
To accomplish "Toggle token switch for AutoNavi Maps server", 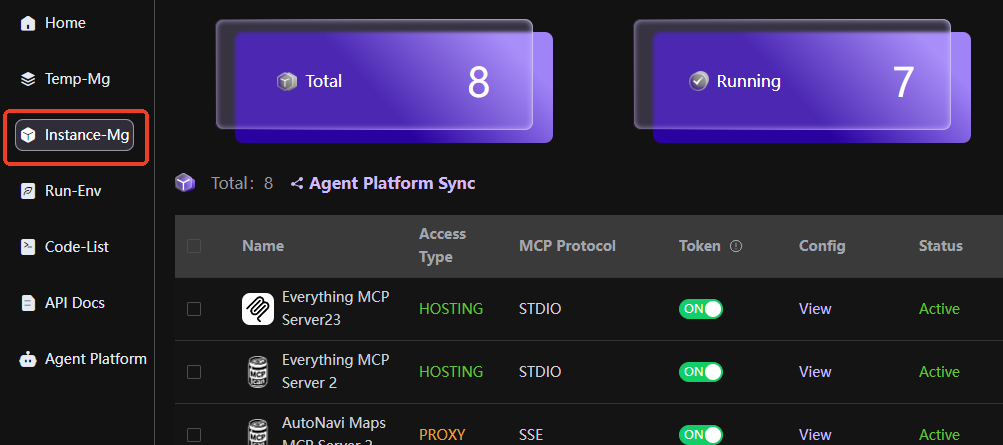I will tap(700, 434).
